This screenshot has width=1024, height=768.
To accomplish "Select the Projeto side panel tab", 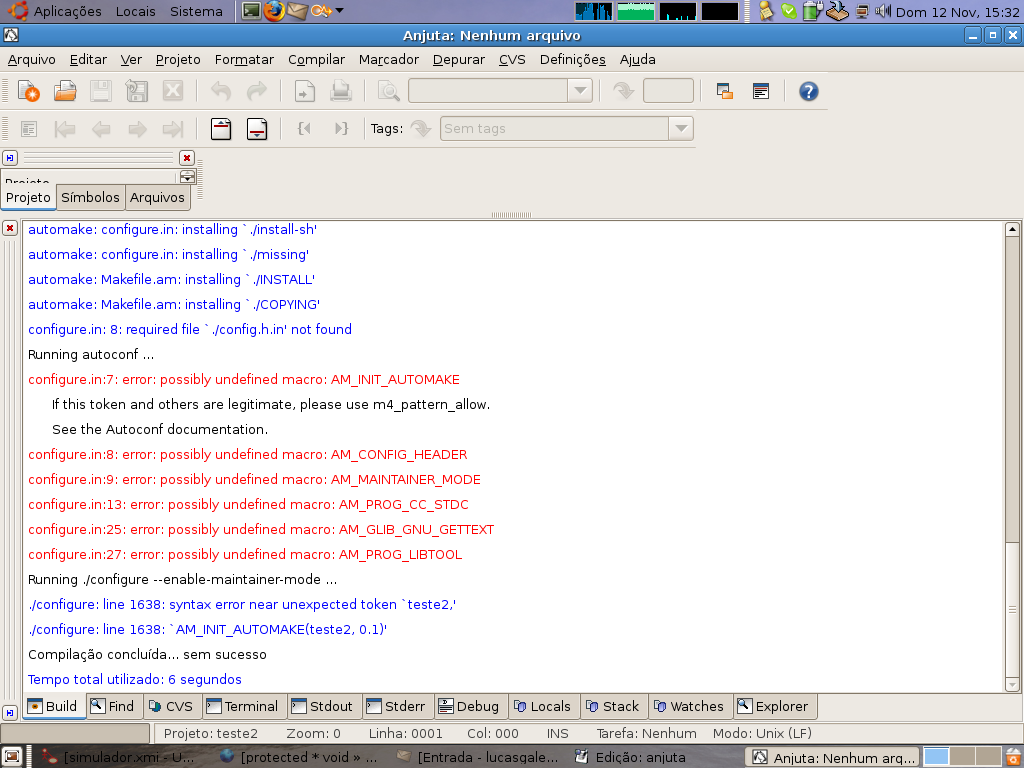I will pos(28,197).
